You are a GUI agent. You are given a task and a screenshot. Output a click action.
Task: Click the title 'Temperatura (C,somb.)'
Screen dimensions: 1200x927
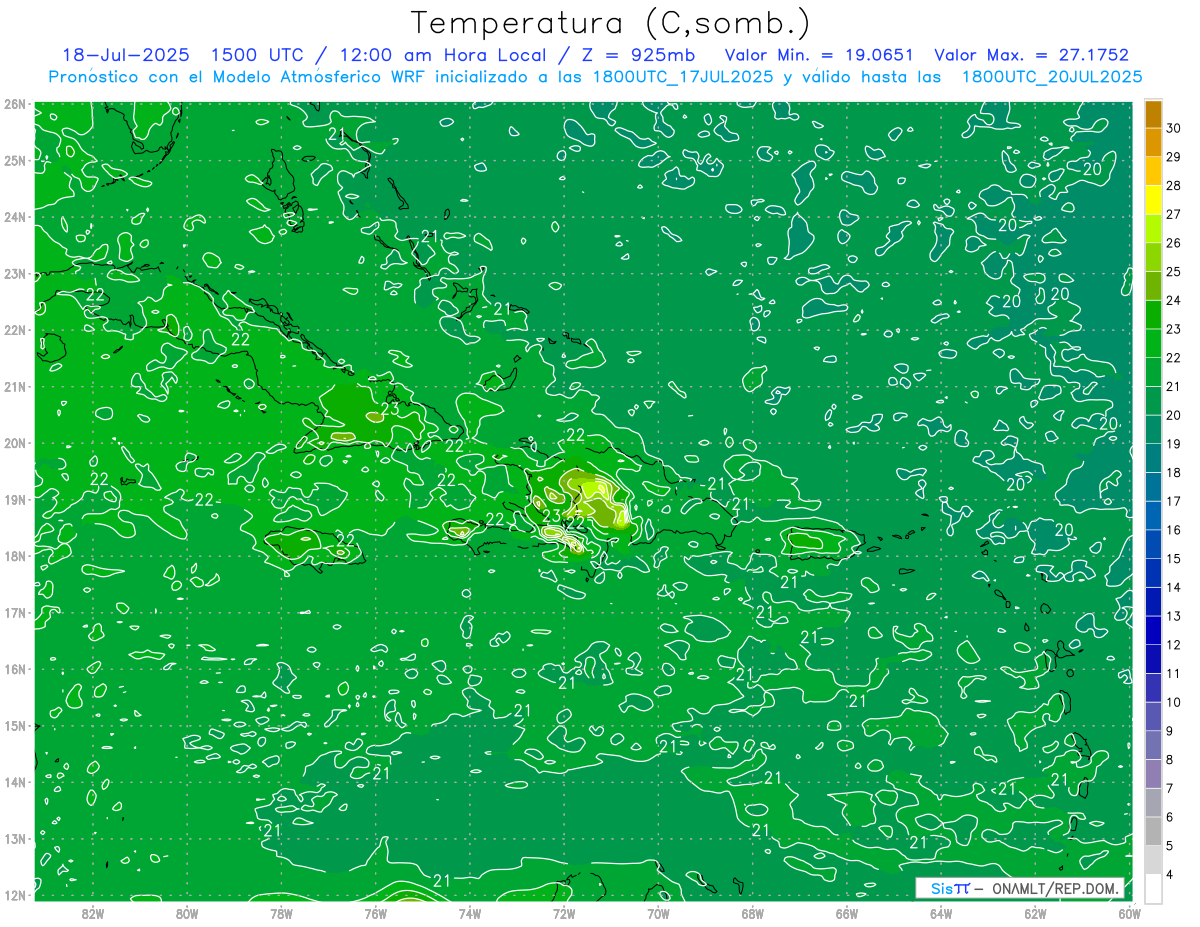(x=611, y=23)
